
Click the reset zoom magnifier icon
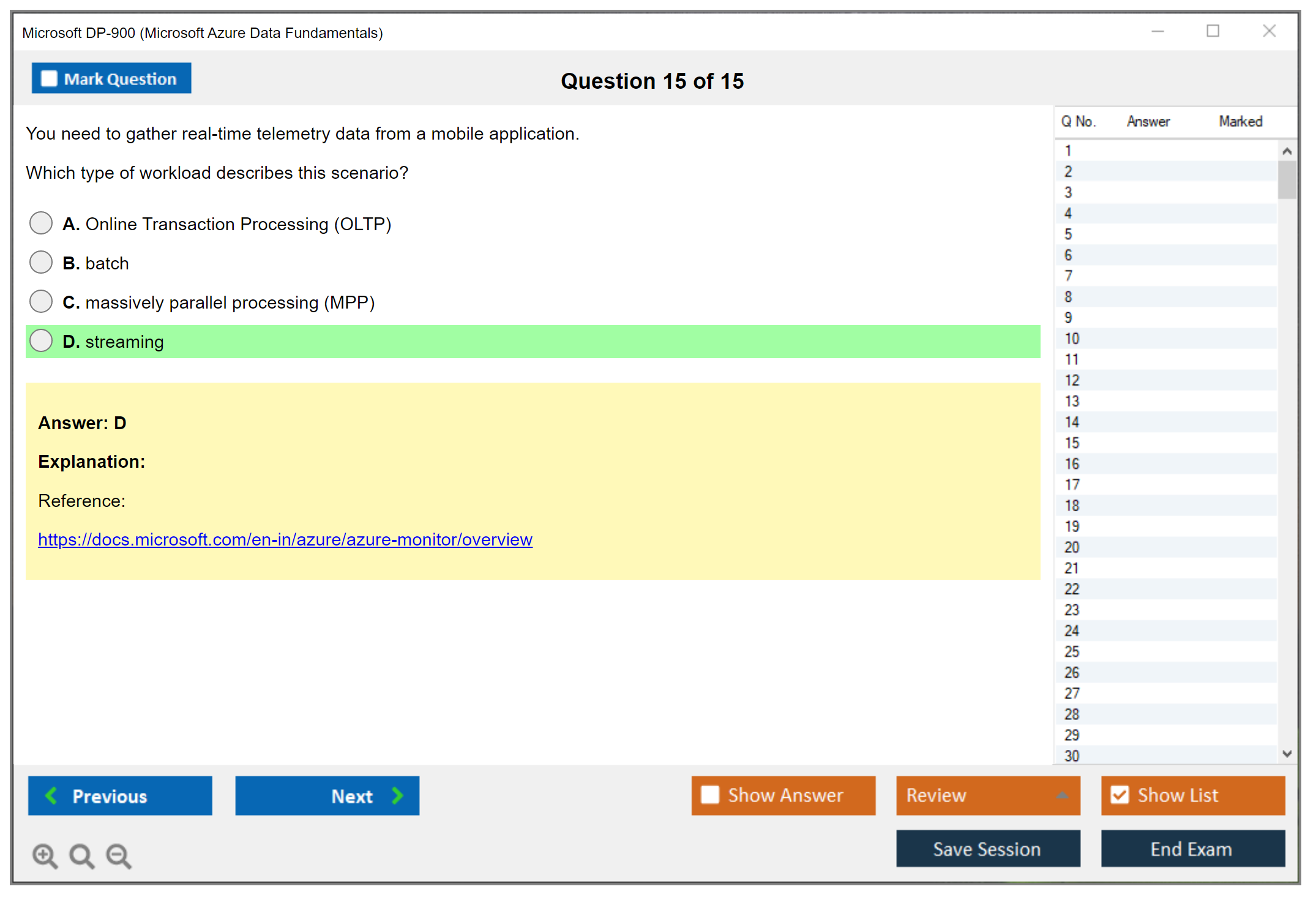tap(81, 855)
